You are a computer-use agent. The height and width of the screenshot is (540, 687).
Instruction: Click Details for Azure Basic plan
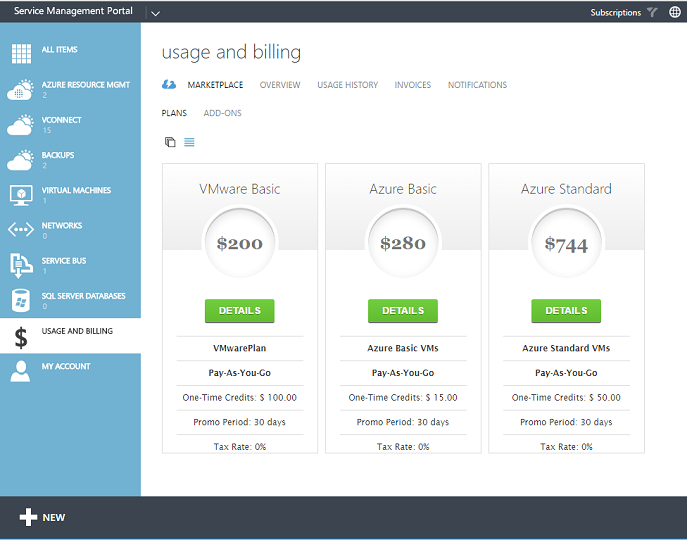click(x=403, y=311)
